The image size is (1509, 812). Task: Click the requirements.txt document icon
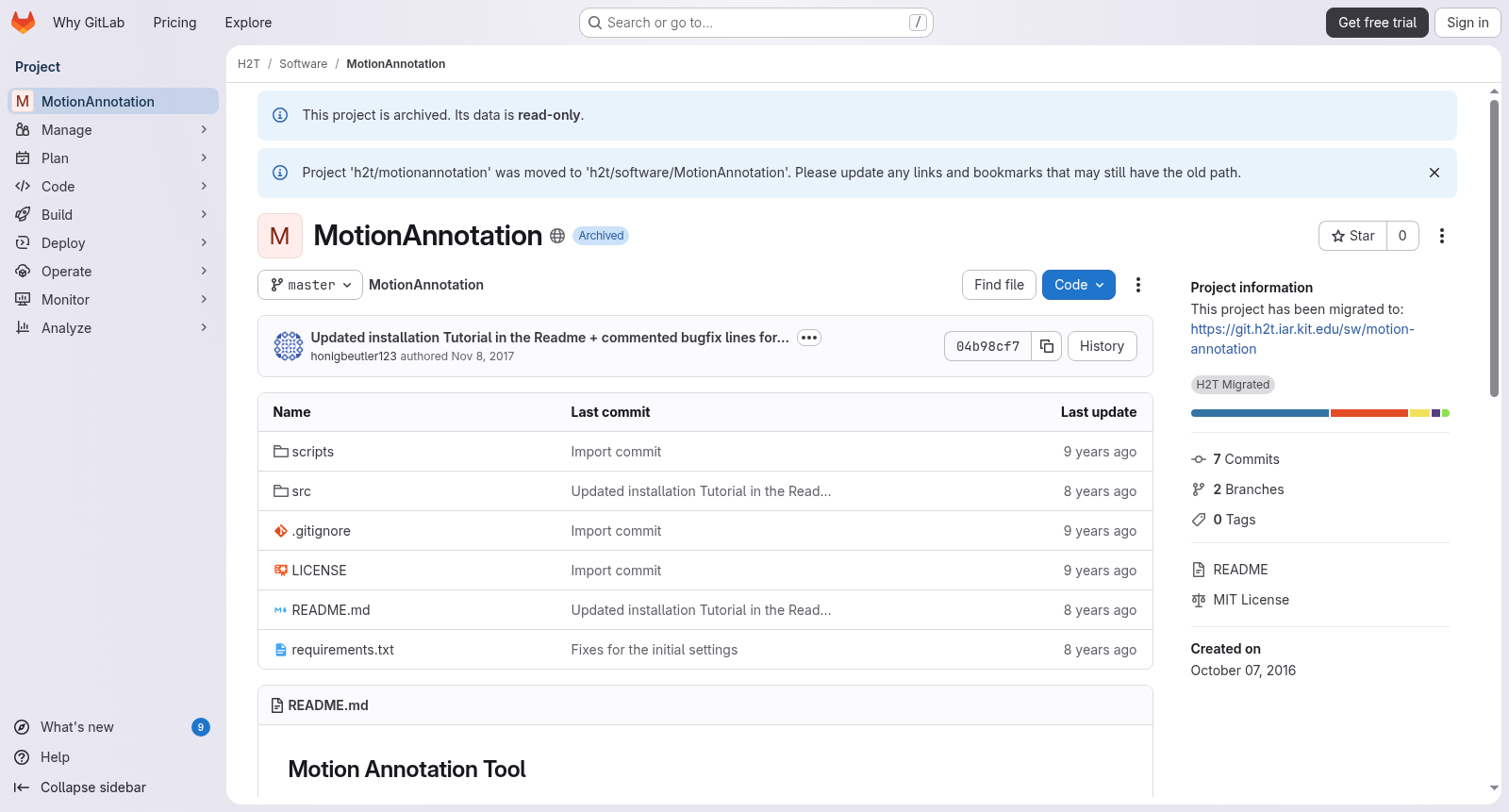click(281, 650)
